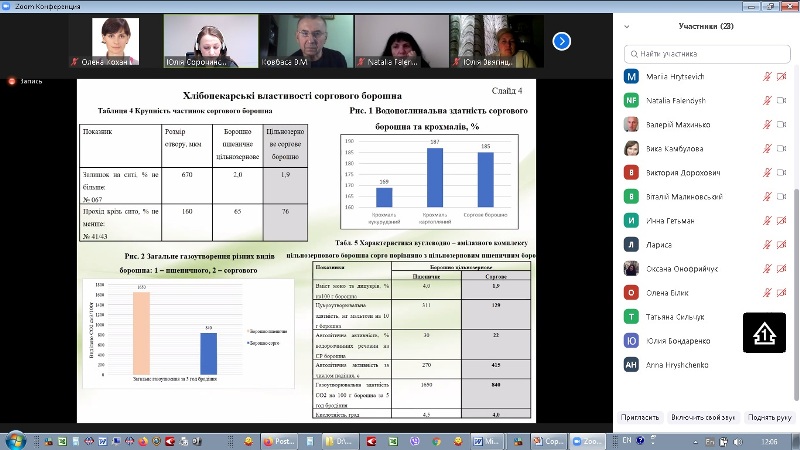The height and width of the screenshot is (450, 800).
Task: Click the Слайд 4 label on slide
Action: tap(507, 91)
